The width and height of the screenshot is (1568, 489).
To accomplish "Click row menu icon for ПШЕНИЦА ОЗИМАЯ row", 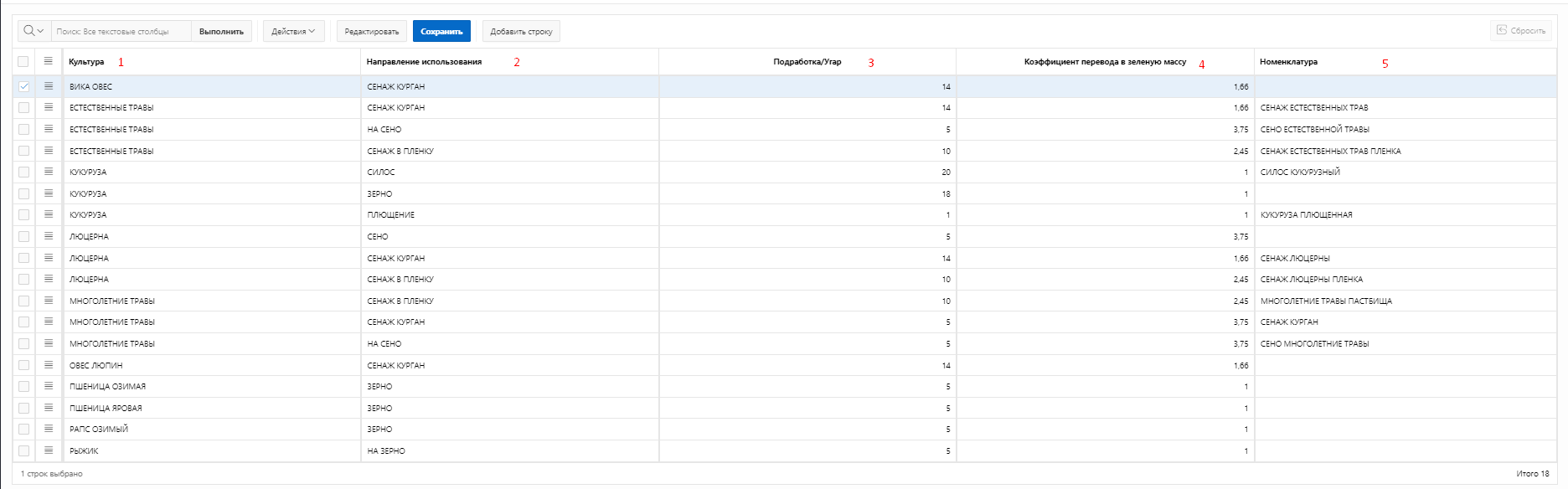I will click(49, 386).
